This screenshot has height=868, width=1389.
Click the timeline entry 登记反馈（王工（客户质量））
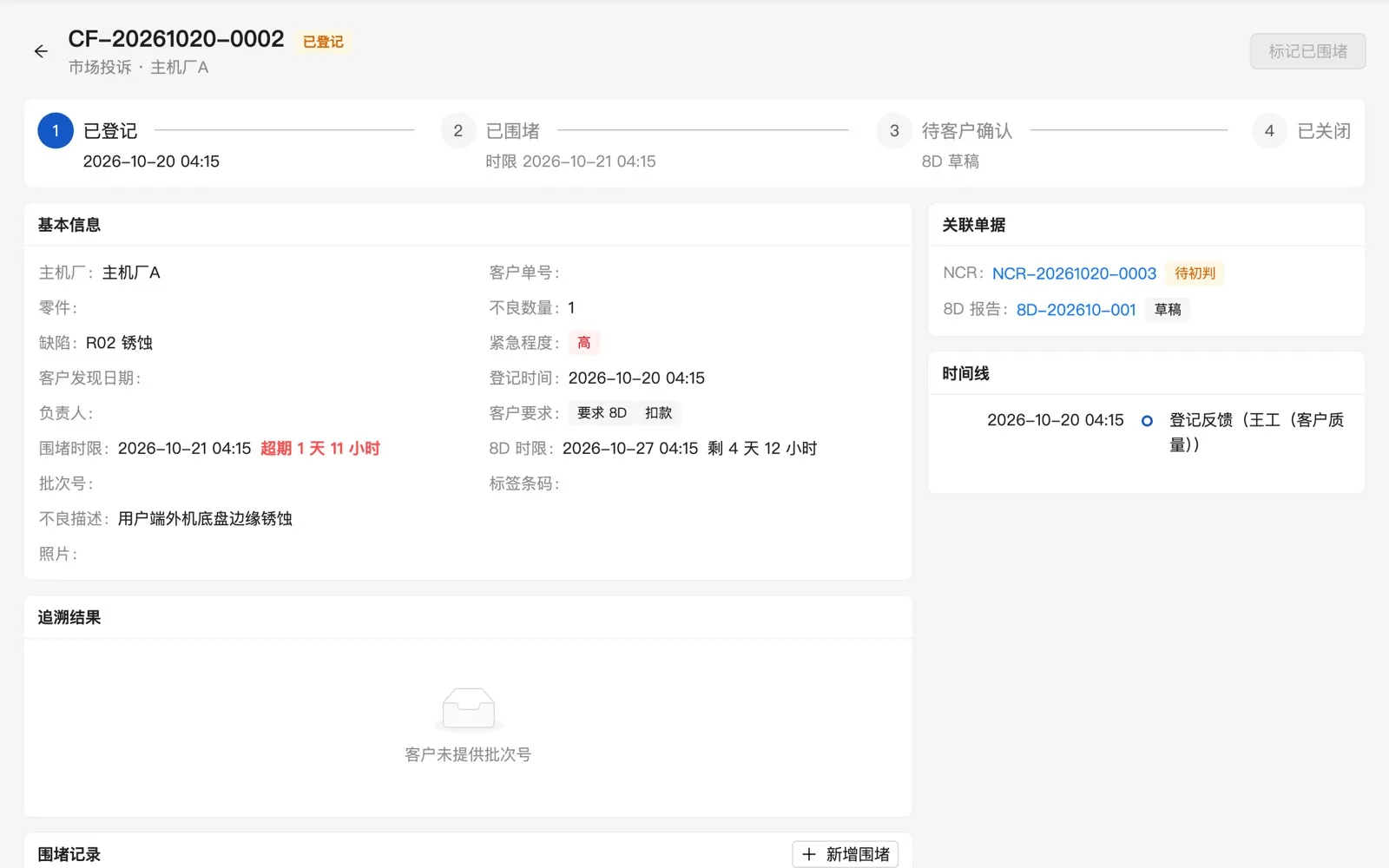pos(1256,432)
